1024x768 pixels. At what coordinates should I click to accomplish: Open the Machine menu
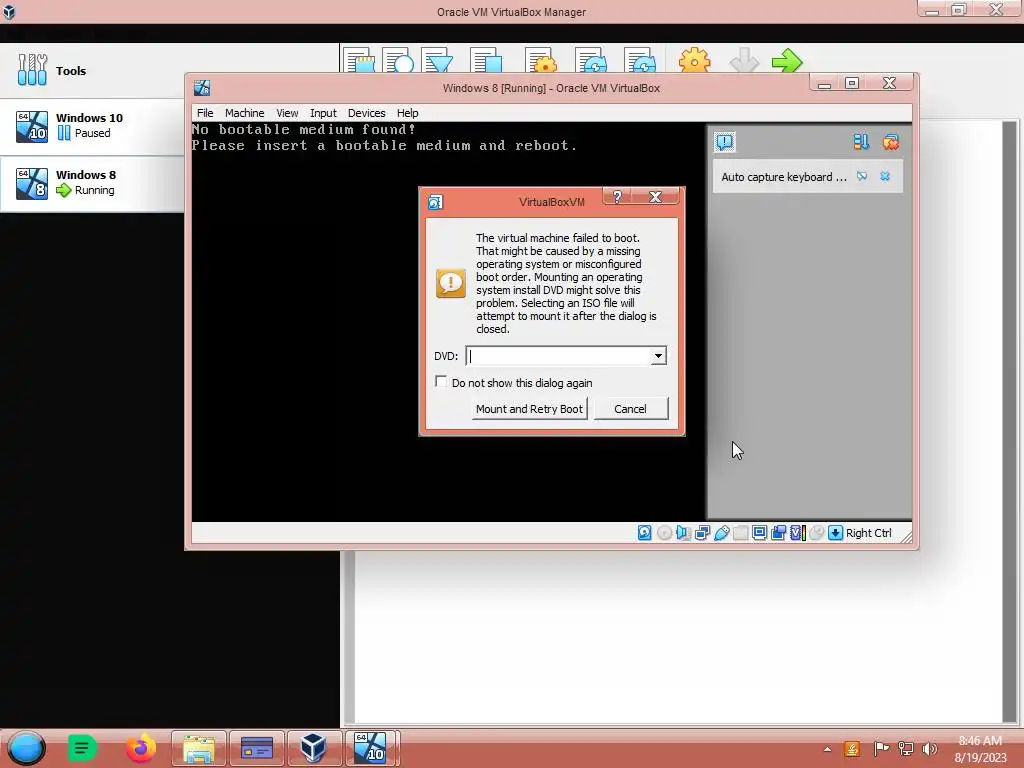point(244,113)
